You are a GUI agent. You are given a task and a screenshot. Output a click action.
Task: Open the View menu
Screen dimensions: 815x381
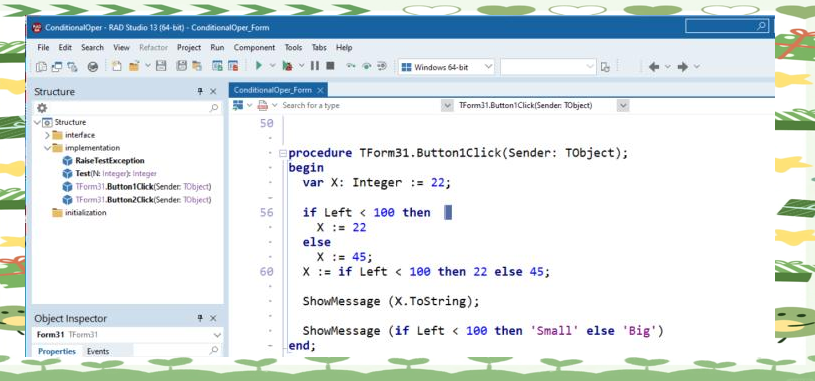click(121, 47)
